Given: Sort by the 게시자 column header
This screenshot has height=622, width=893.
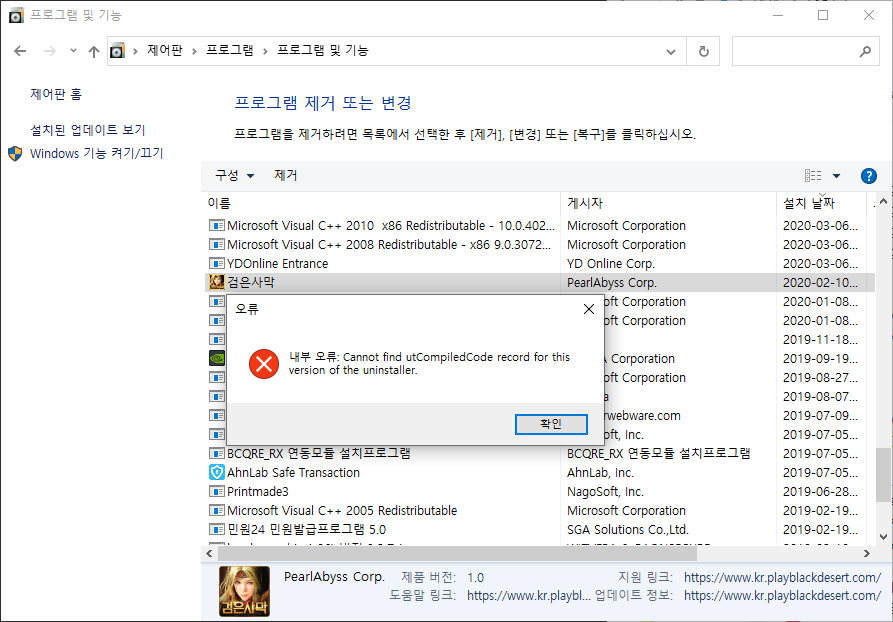Looking at the screenshot, I should coord(669,203).
